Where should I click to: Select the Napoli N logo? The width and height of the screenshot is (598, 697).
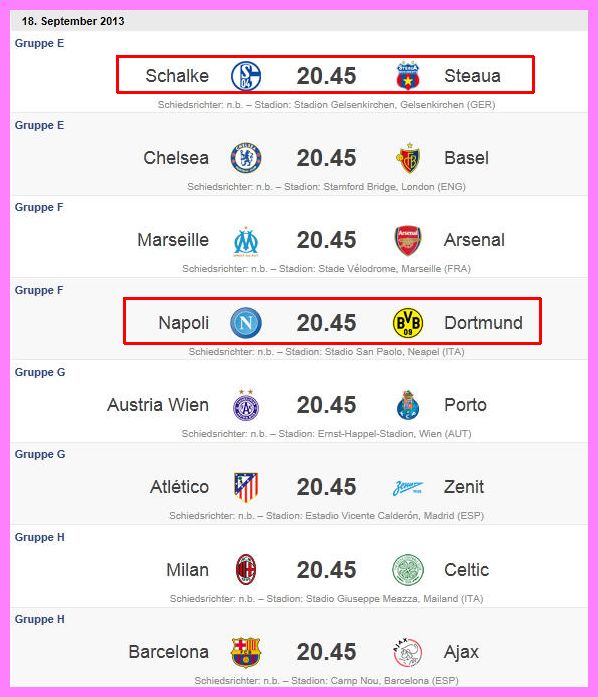tap(246, 323)
